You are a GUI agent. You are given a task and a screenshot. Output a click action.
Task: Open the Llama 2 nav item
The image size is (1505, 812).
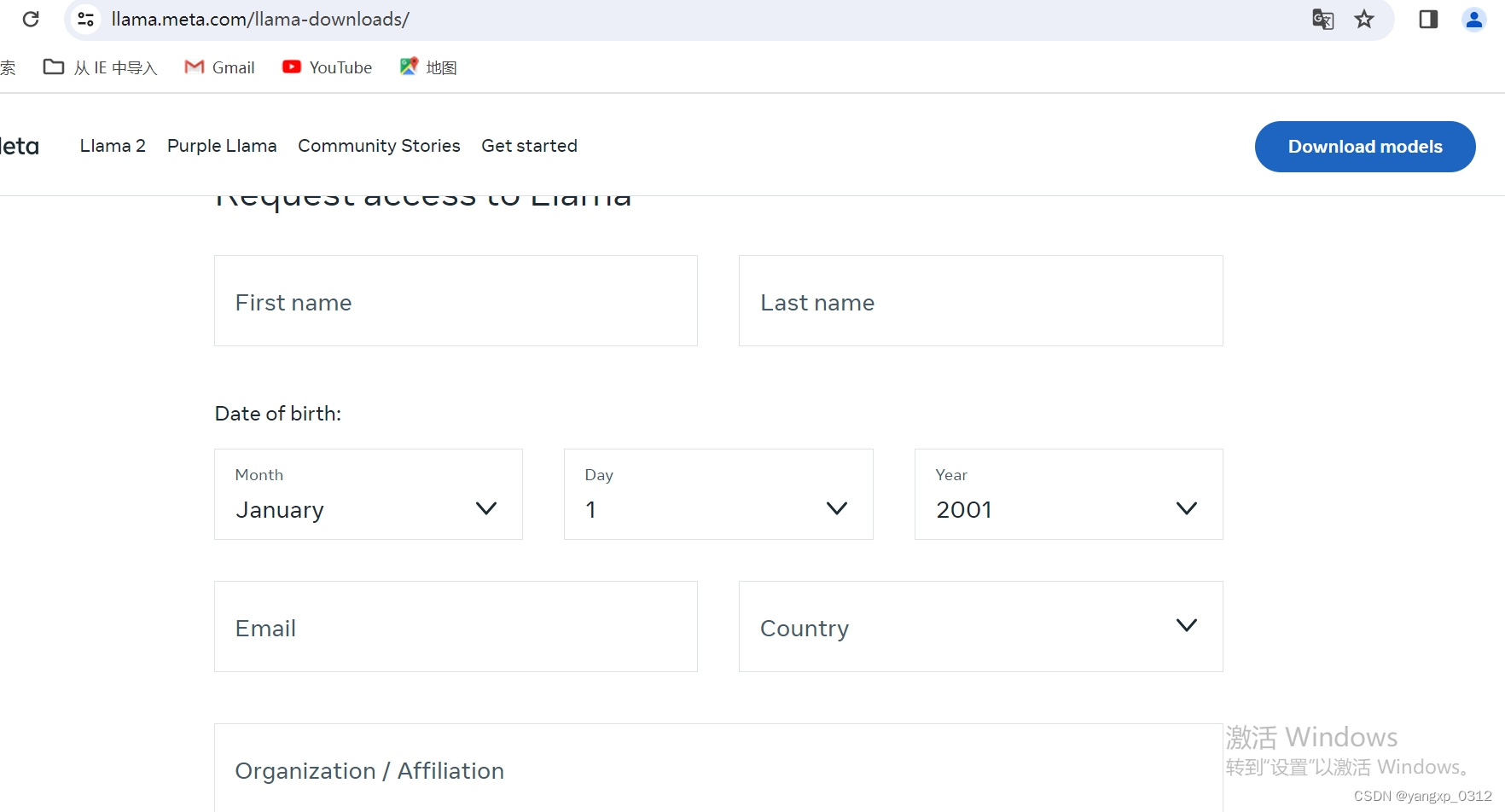click(113, 146)
